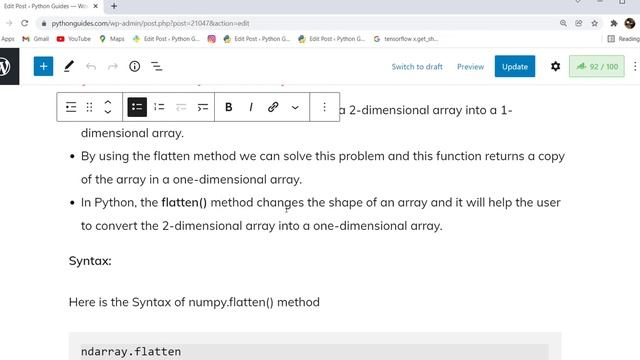Grab the block drag handle
640x360 pixels.
(89, 107)
